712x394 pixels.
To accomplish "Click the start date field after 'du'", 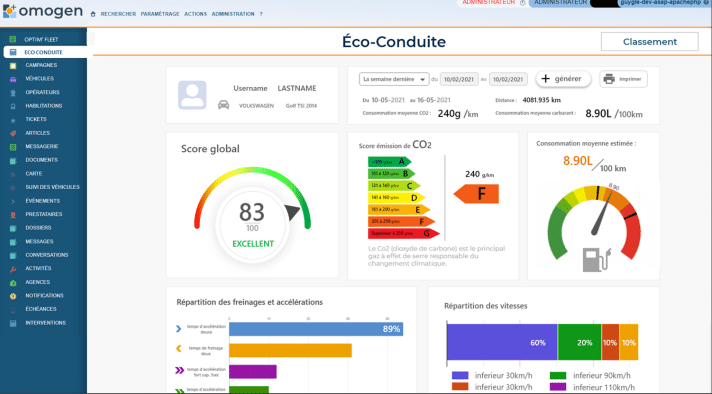I will [x=459, y=79].
